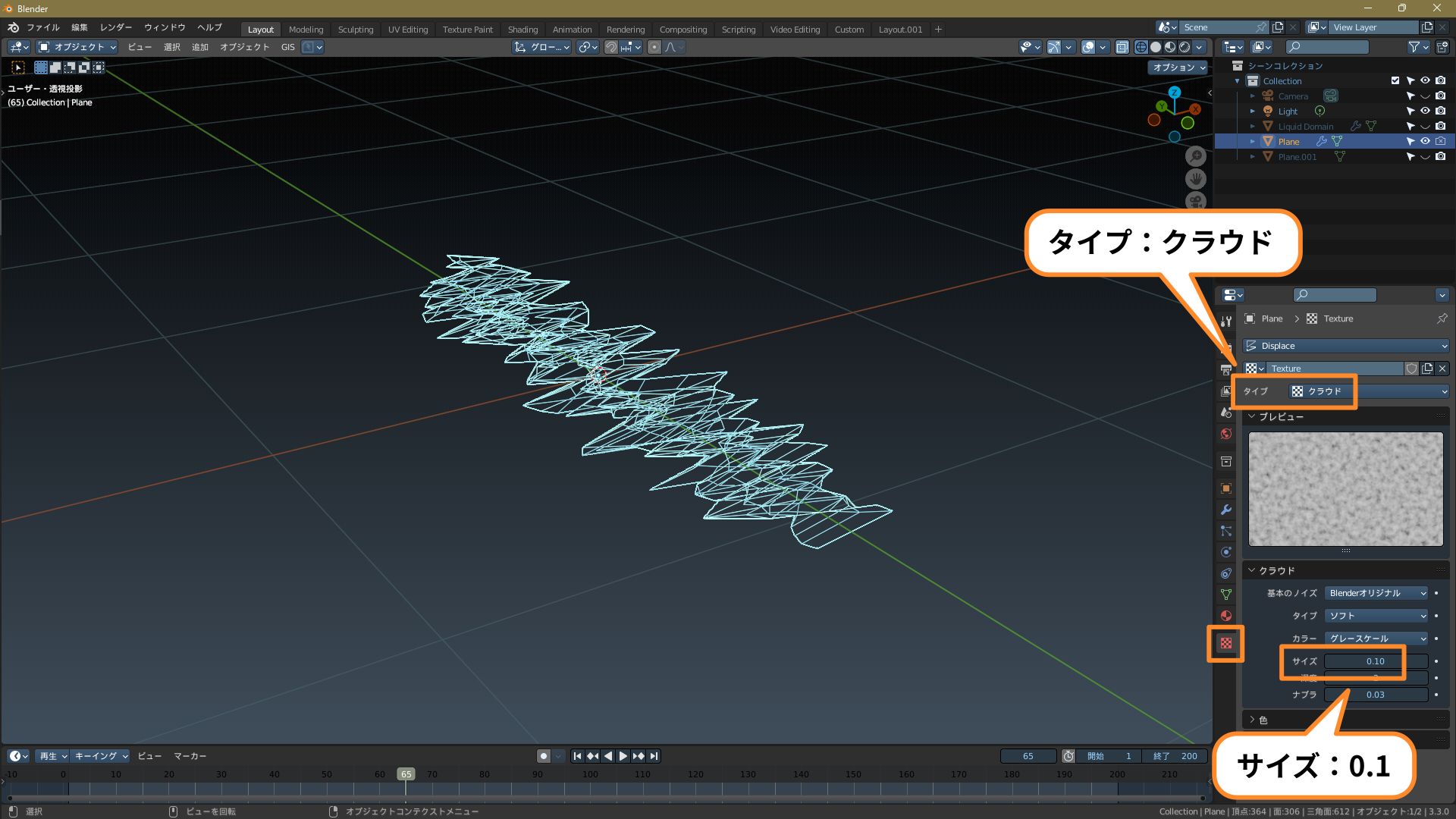
Task: Click the オプション button in viewport
Action: tap(1178, 67)
